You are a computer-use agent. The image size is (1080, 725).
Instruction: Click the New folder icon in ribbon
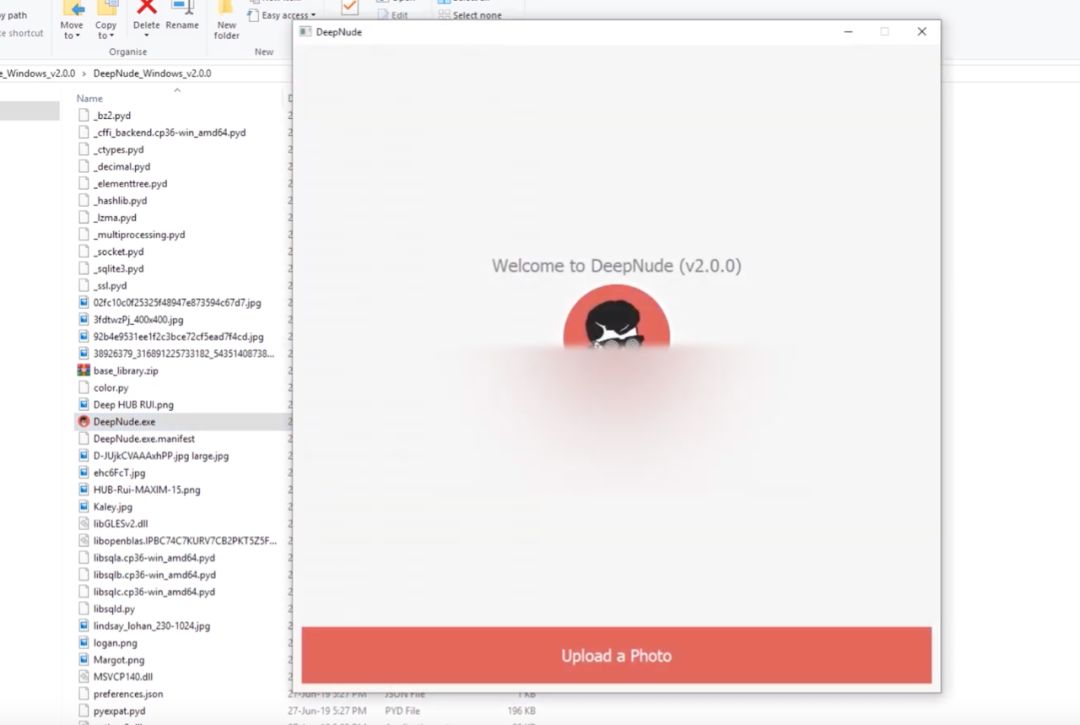pyautogui.click(x=226, y=7)
